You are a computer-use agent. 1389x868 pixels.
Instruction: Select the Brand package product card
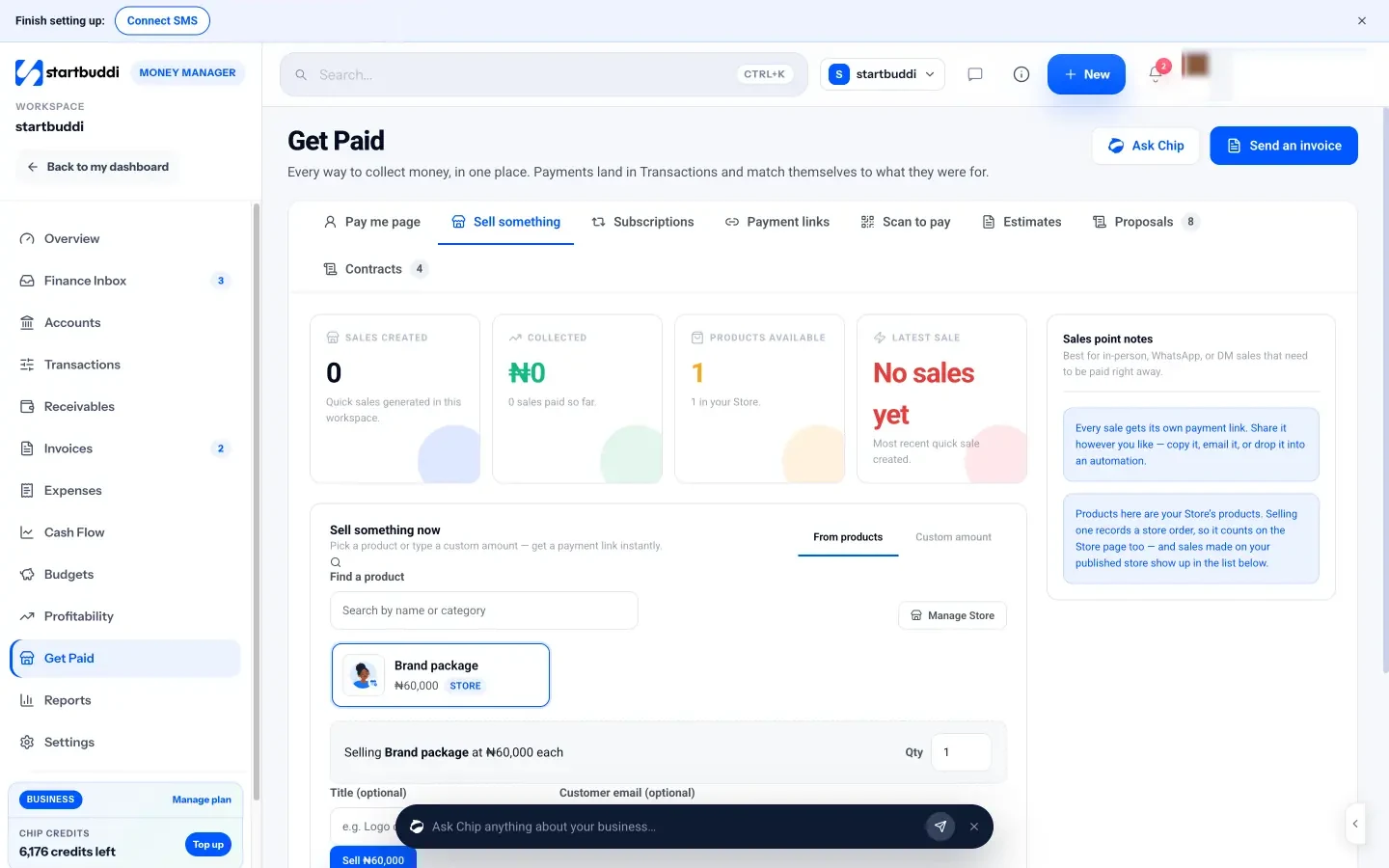441,675
